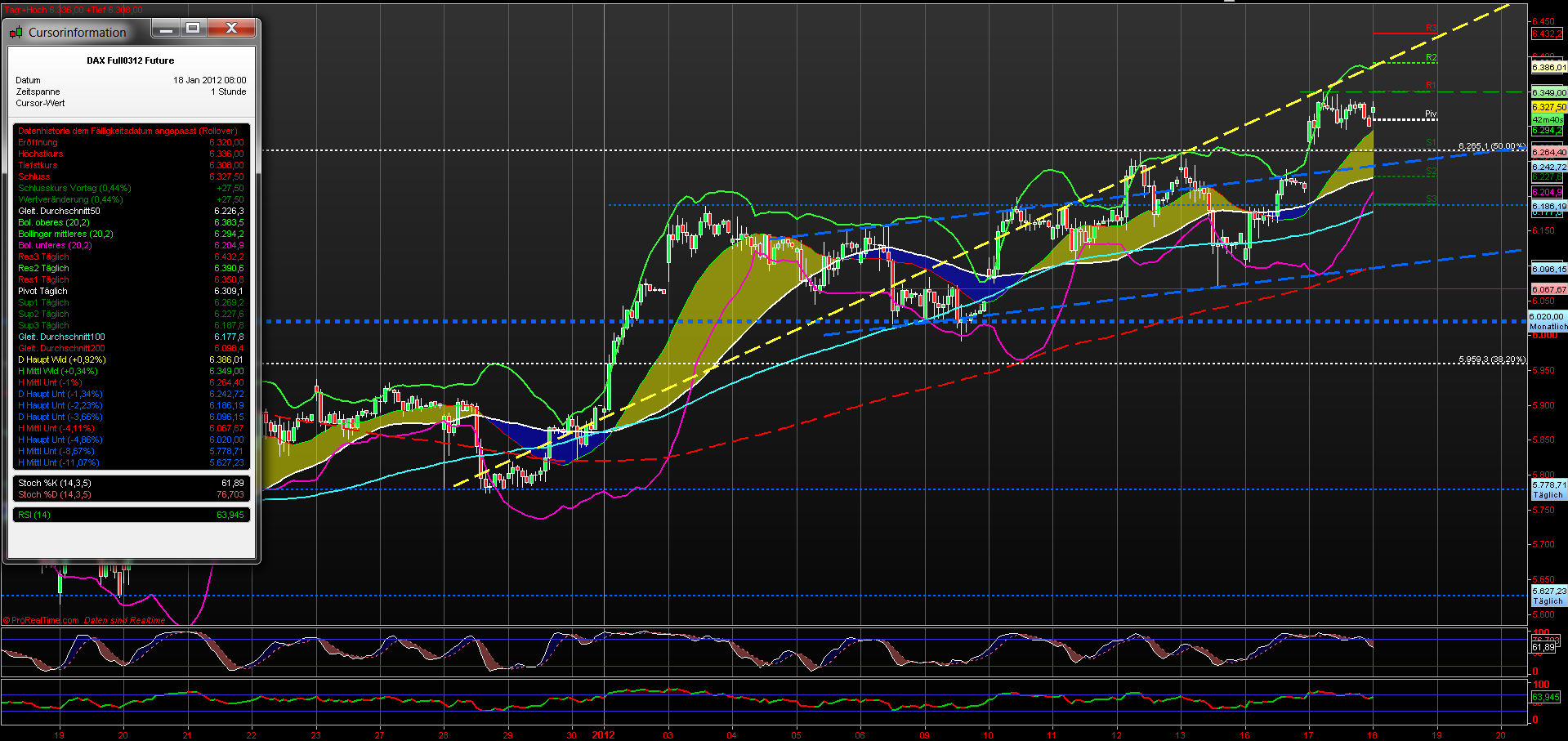Click the yellow 6.327,50 last price badge
Screen dimensions: 1568x741
(1548, 106)
